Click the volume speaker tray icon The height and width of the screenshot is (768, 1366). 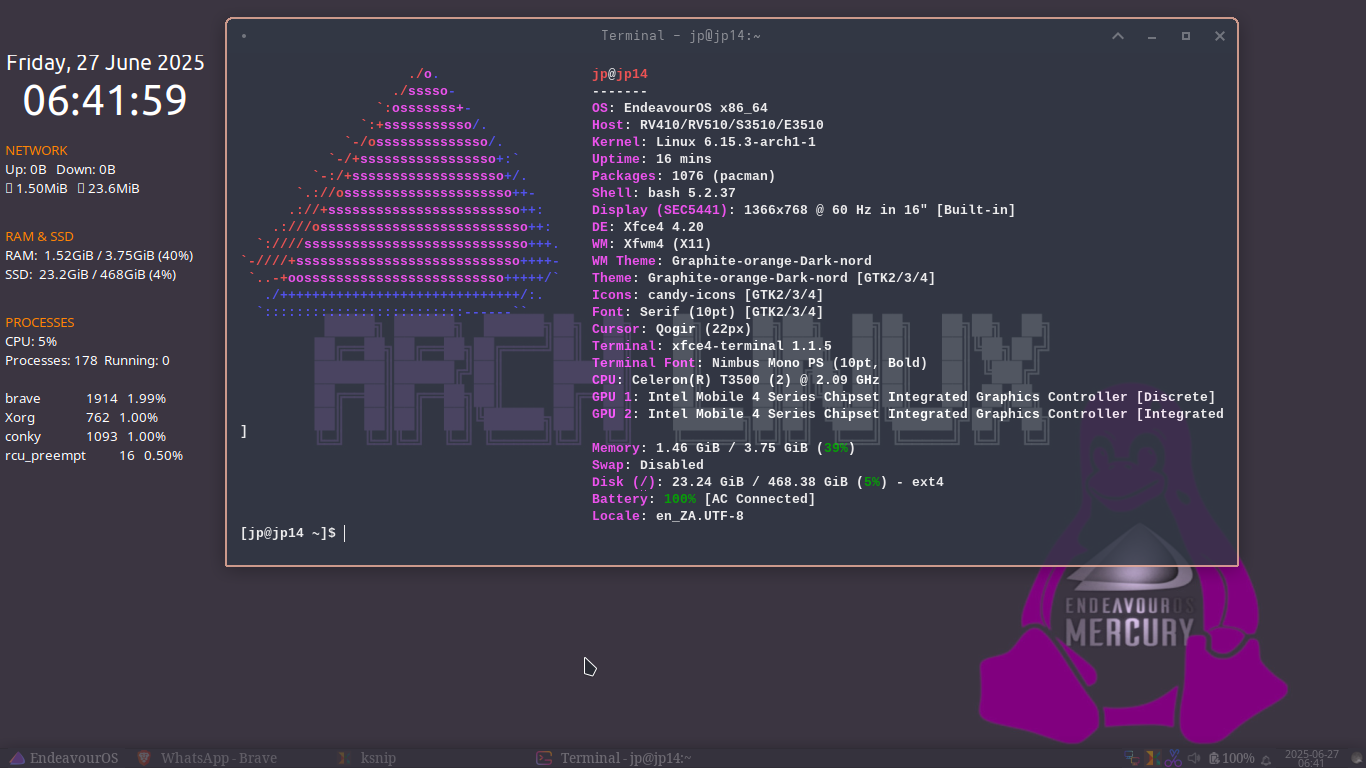(x=1193, y=758)
